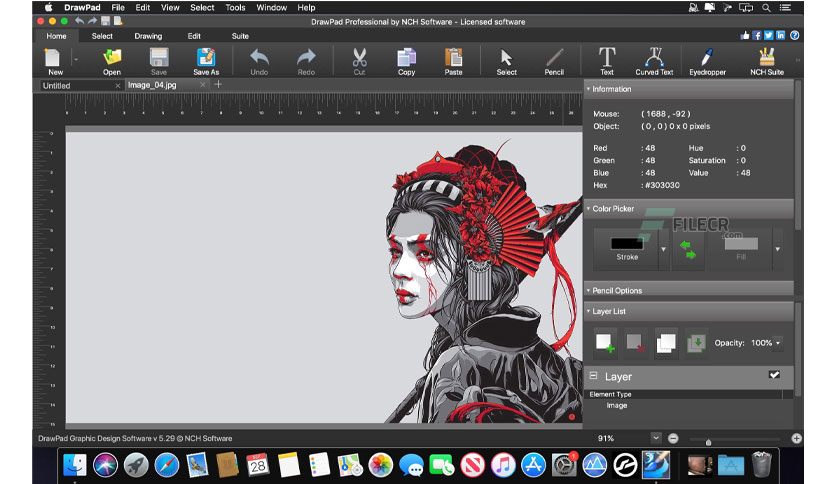Click the Cut scissors icon
The image size is (836, 484).
[359, 61]
